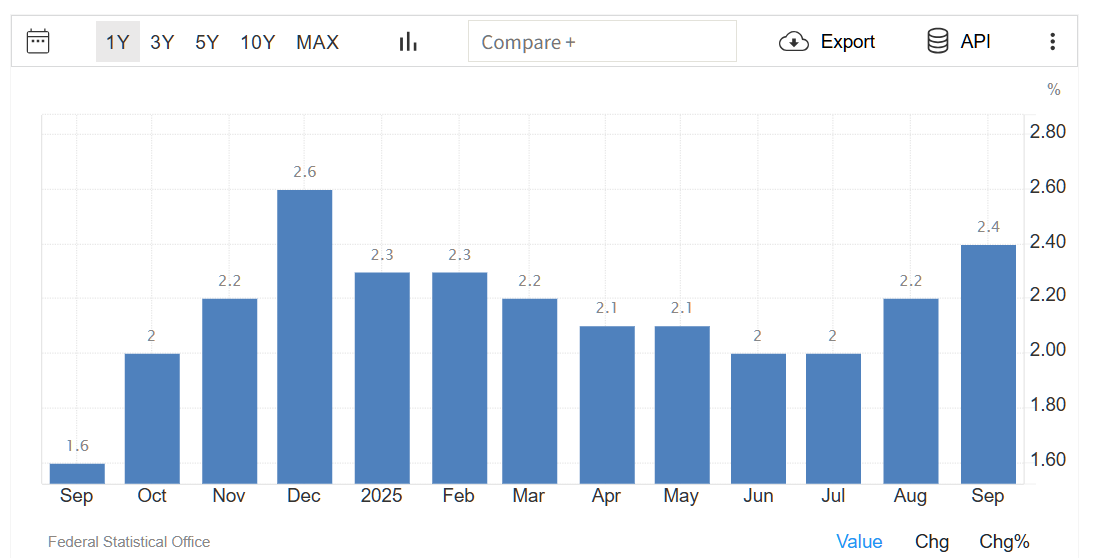1096x558 pixels.
Task: Click the API text label
Action: [x=975, y=42]
